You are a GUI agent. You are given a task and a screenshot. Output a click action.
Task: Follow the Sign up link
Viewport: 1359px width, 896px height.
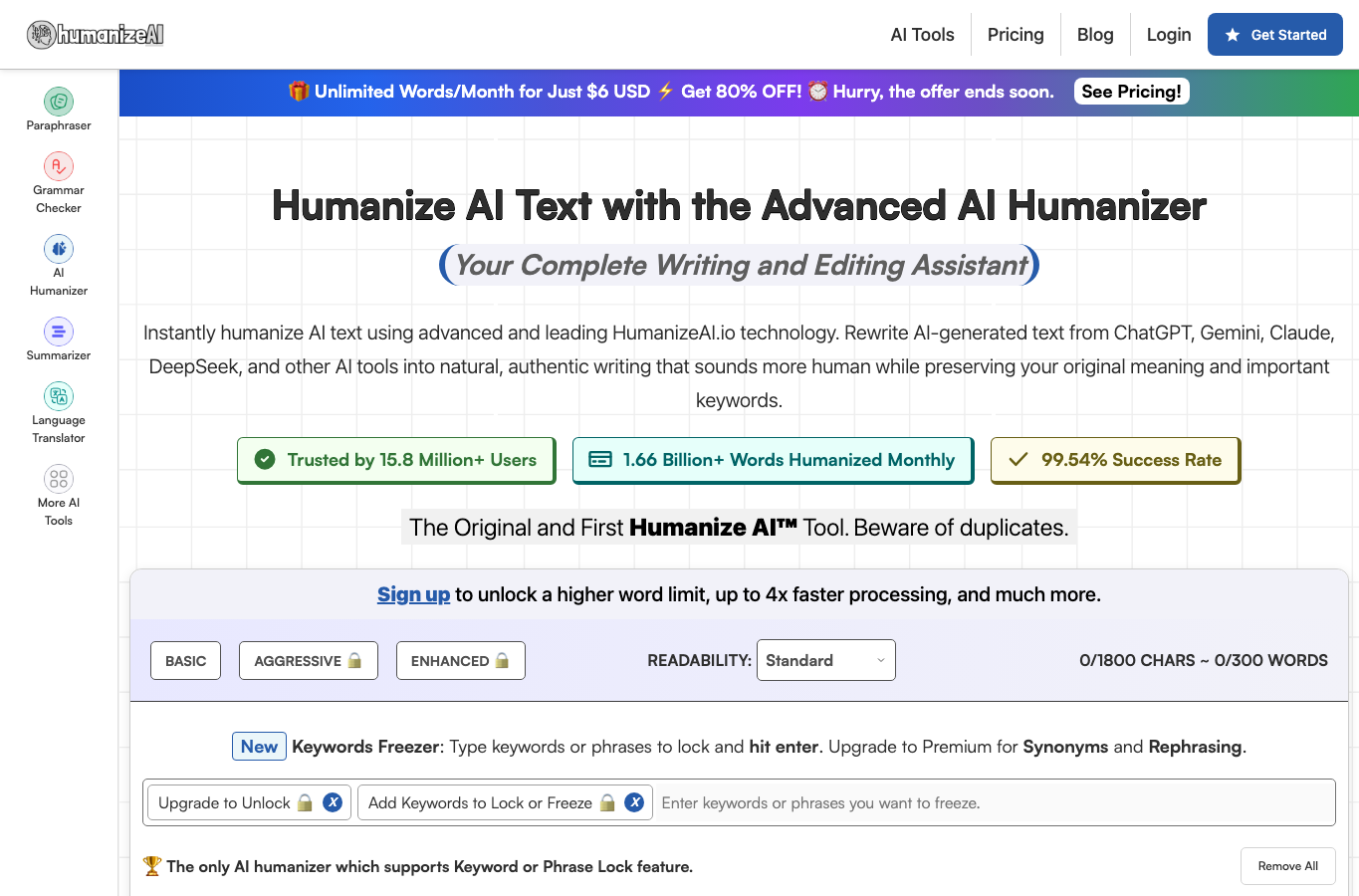click(x=413, y=594)
